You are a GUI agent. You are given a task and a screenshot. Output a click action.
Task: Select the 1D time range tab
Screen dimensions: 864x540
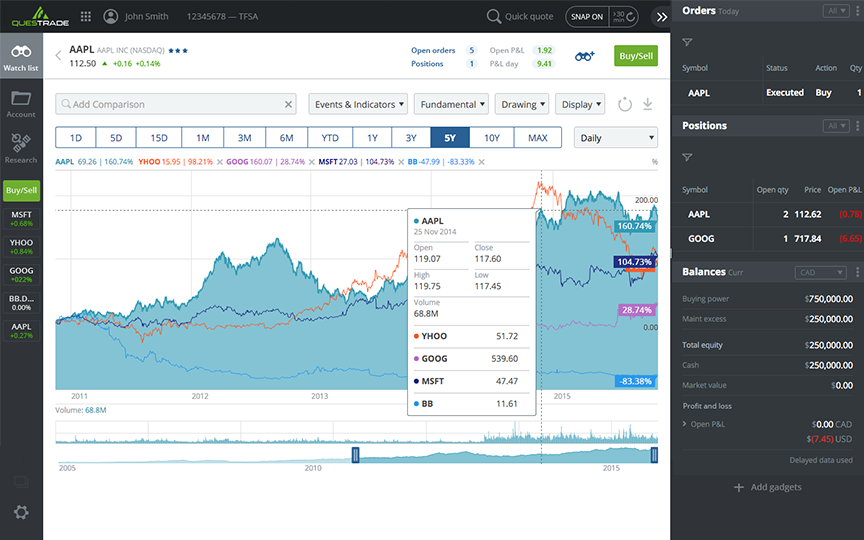coord(75,138)
